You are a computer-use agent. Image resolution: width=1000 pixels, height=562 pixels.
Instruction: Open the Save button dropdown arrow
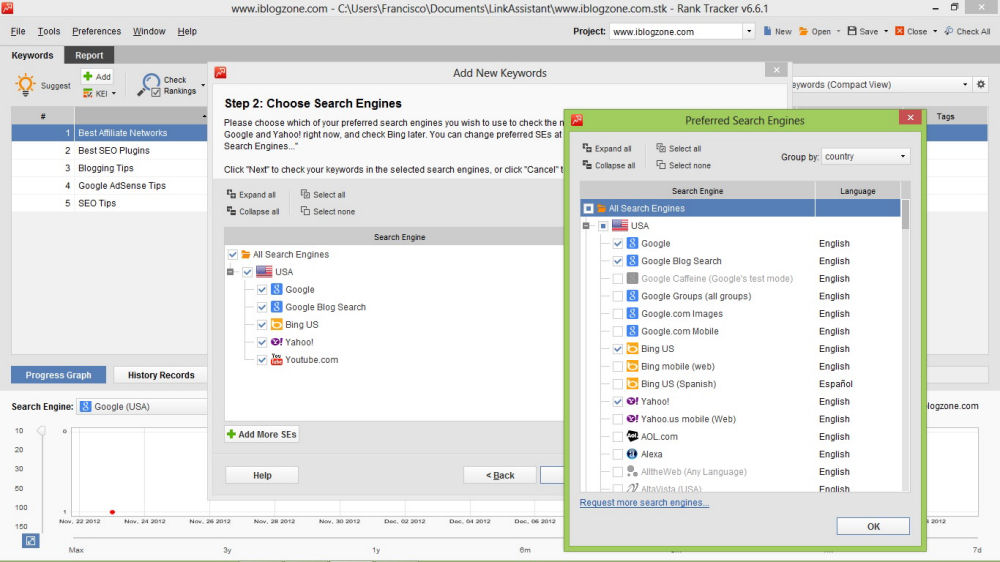point(886,31)
